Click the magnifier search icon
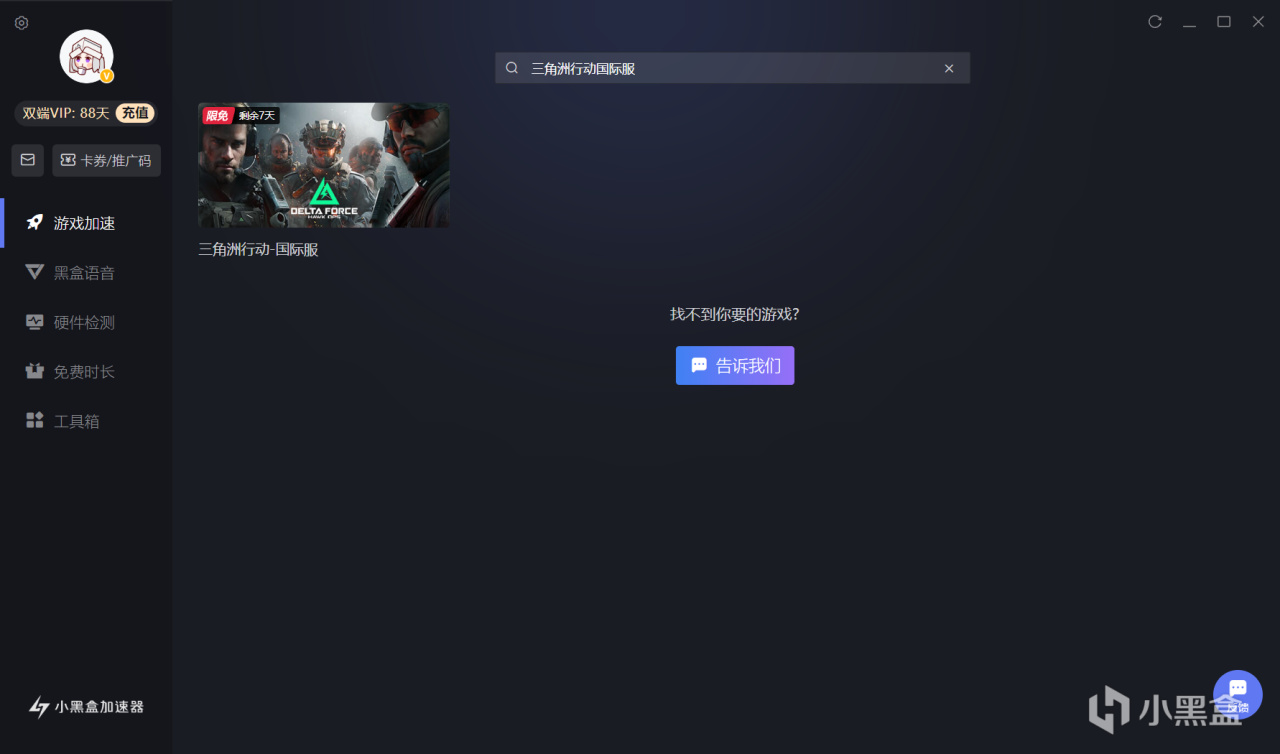The width and height of the screenshot is (1280, 754). [512, 68]
